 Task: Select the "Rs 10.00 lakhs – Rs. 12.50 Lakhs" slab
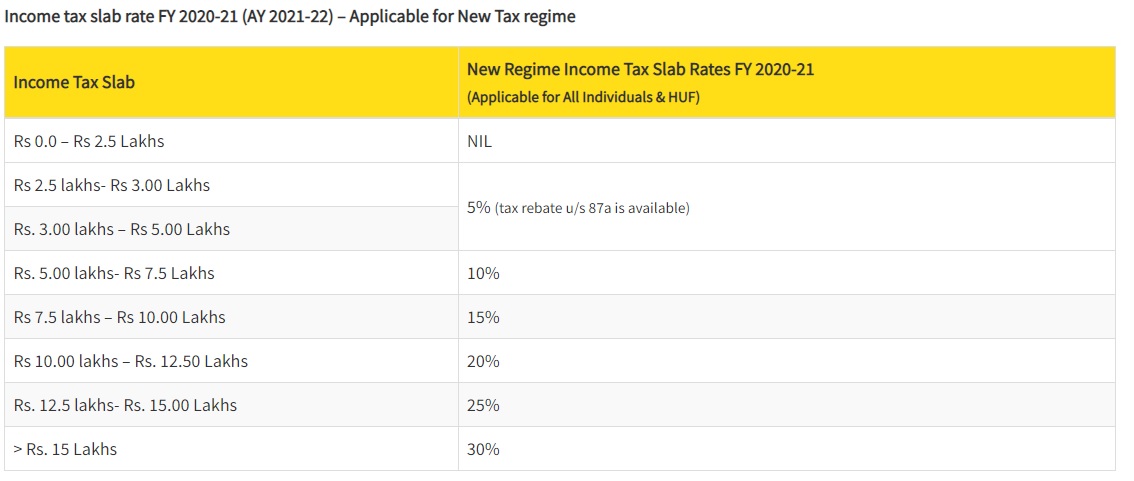click(131, 361)
